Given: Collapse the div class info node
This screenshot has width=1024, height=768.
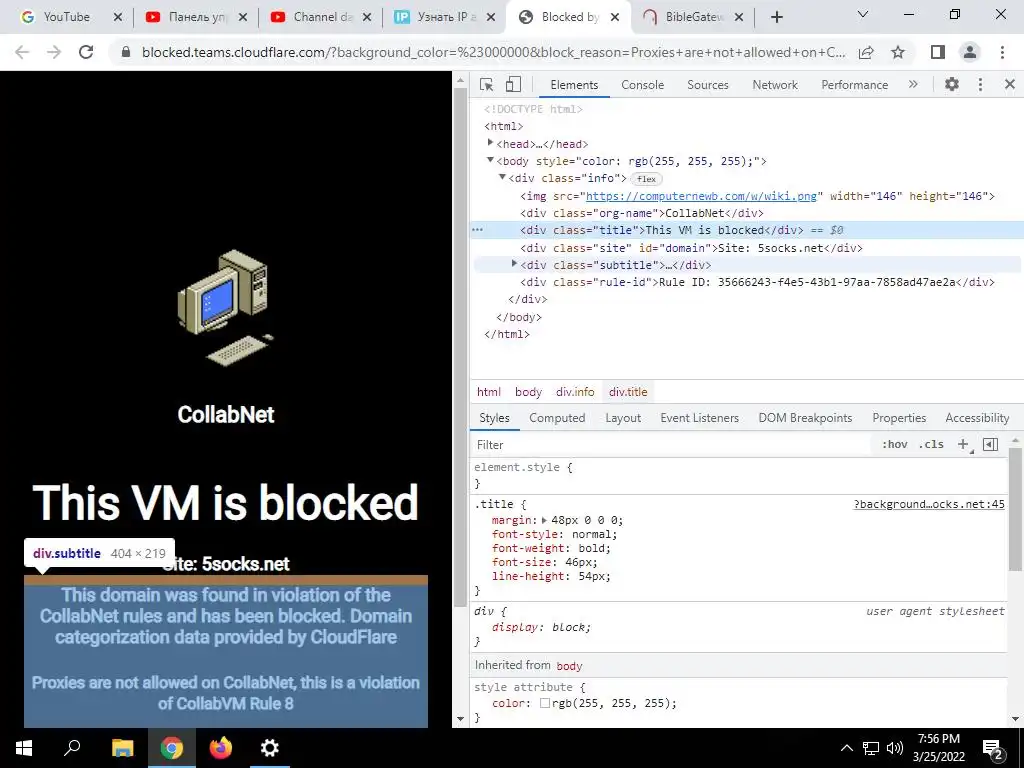Looking at the screenshot, I should tap(502, 177).
